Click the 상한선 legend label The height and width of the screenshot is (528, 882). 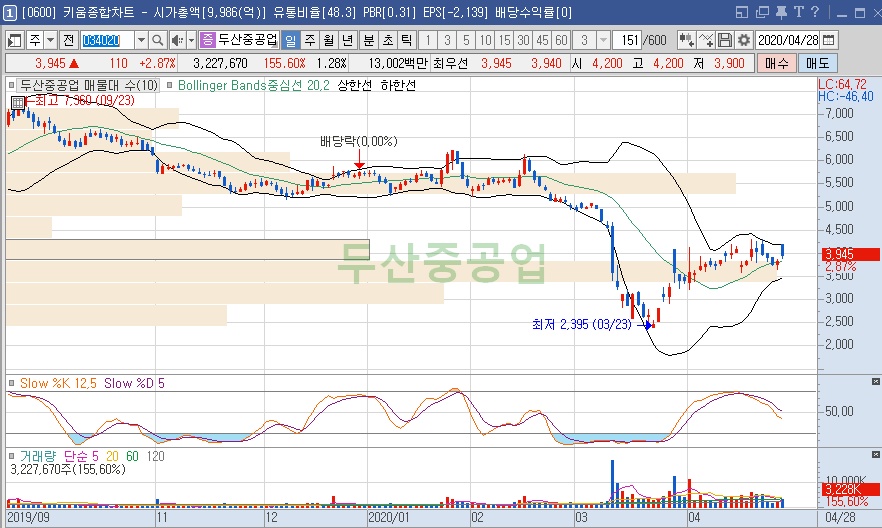pyautogui.click(x=354, y=85)
